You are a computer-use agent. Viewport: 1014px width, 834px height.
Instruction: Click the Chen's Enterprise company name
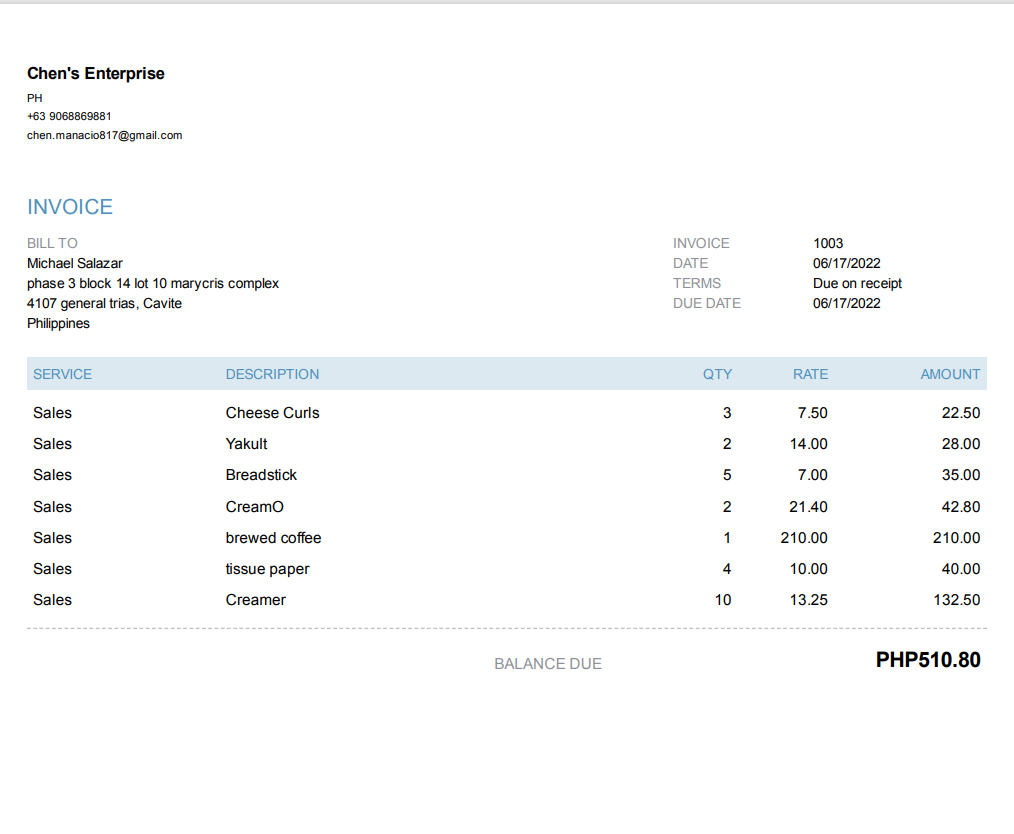point(96,74)
